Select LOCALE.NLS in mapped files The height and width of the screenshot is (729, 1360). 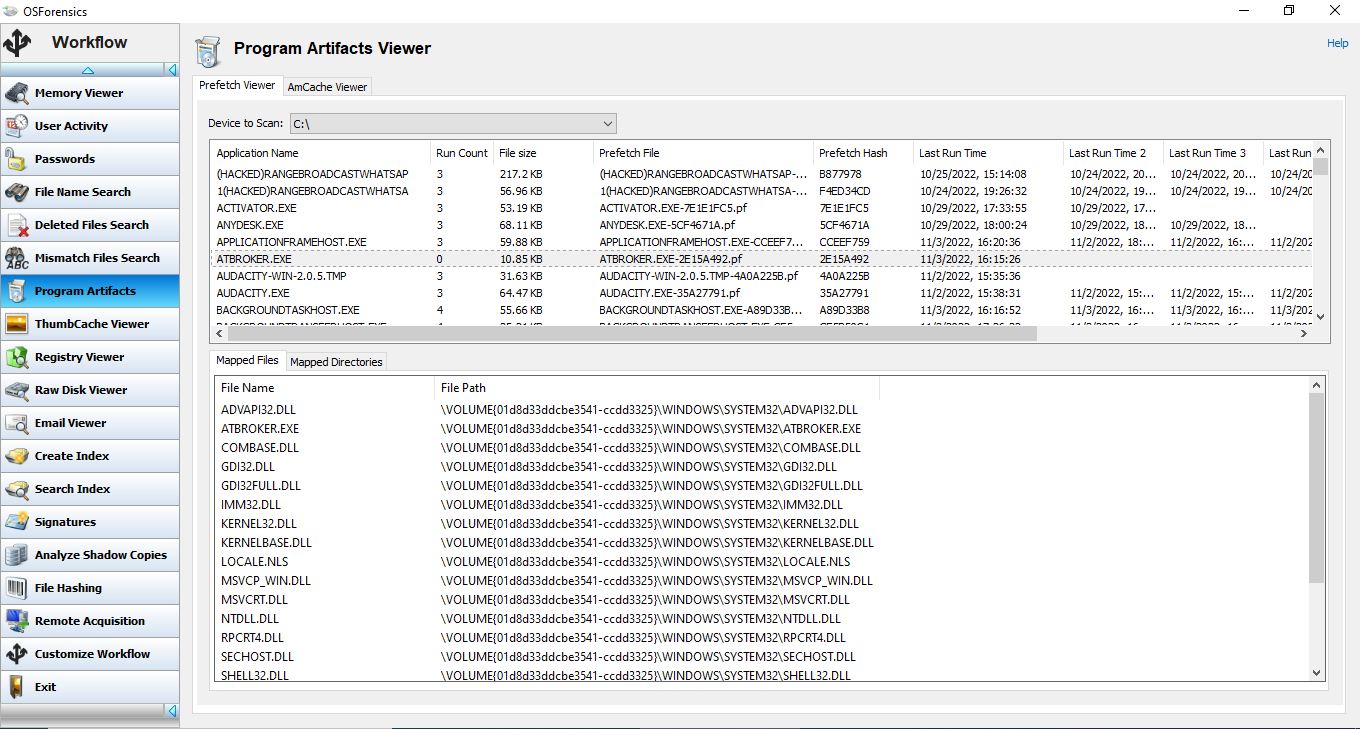pos(256,561)
